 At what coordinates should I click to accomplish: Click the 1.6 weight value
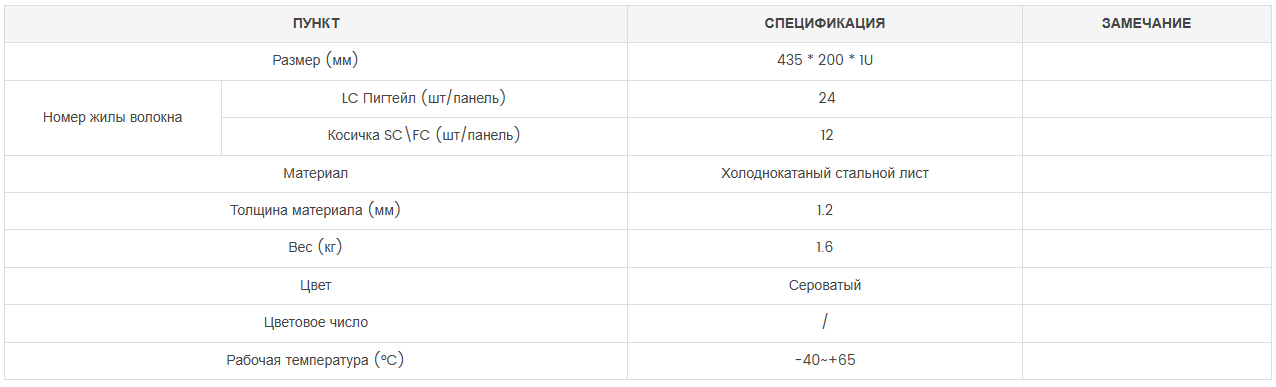[x=825, y=248]
